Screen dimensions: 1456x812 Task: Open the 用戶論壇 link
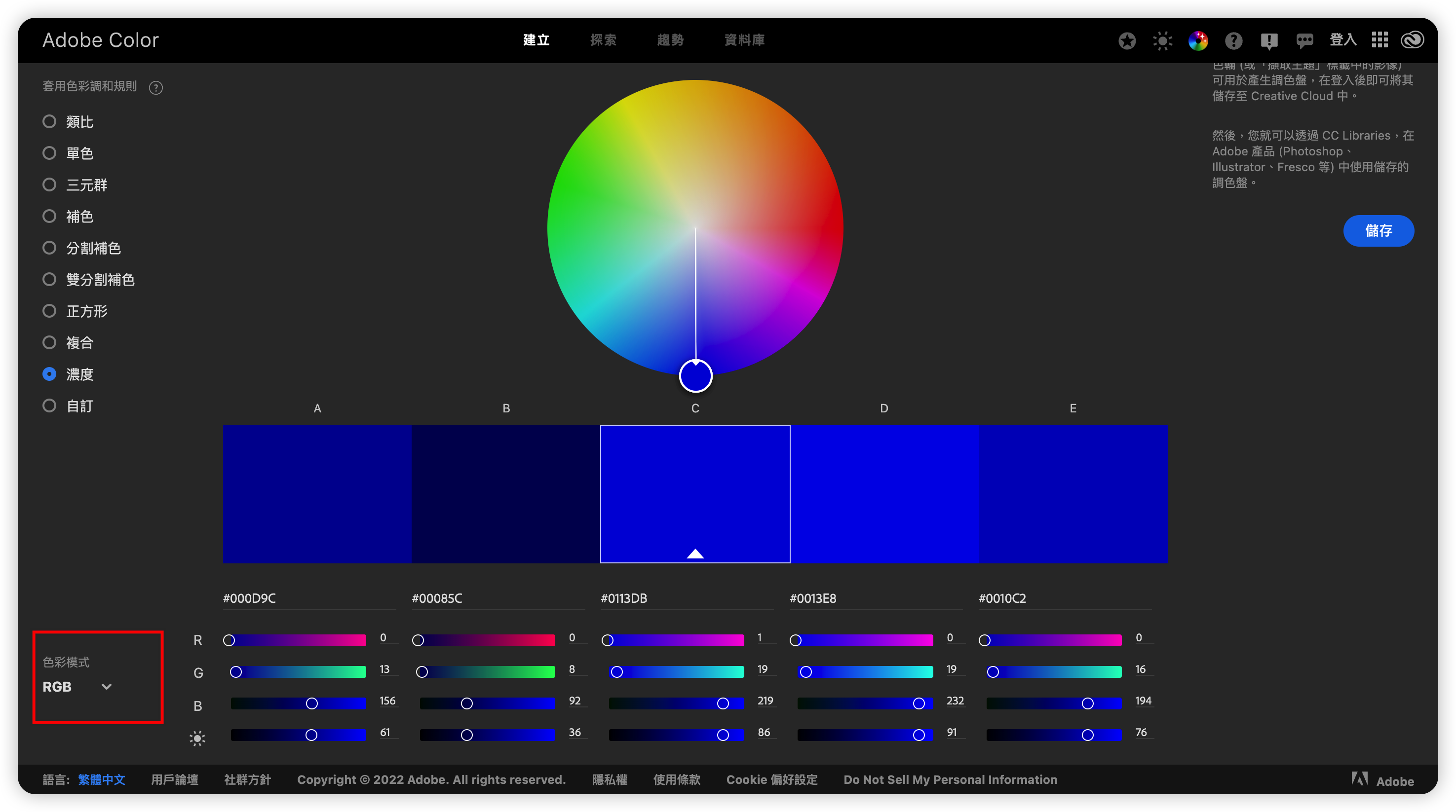tap(174, 780)
